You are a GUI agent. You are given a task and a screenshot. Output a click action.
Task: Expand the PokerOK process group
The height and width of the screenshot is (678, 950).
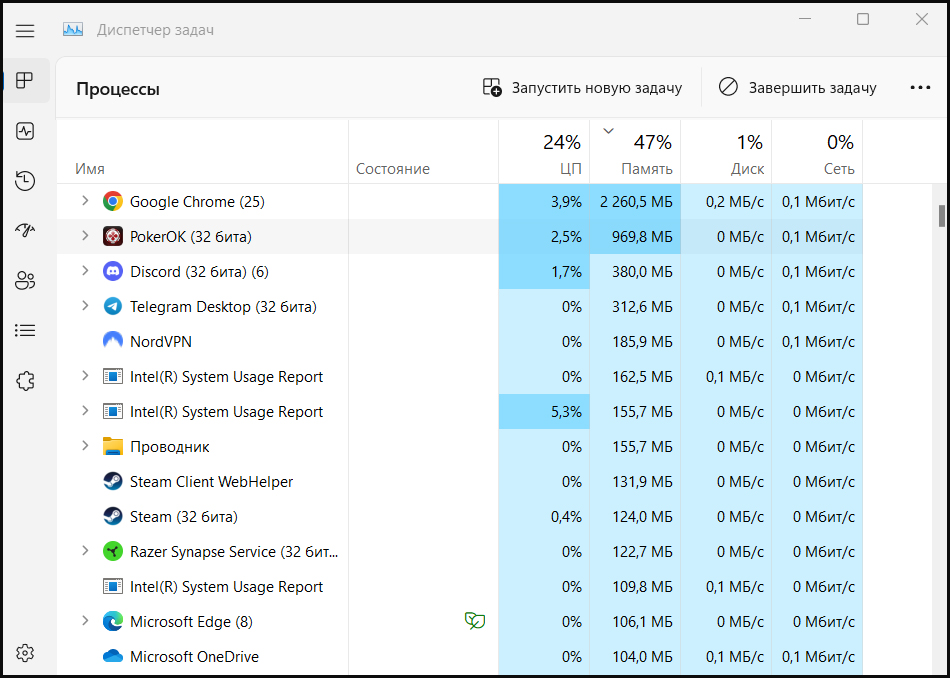click(85, 236)
